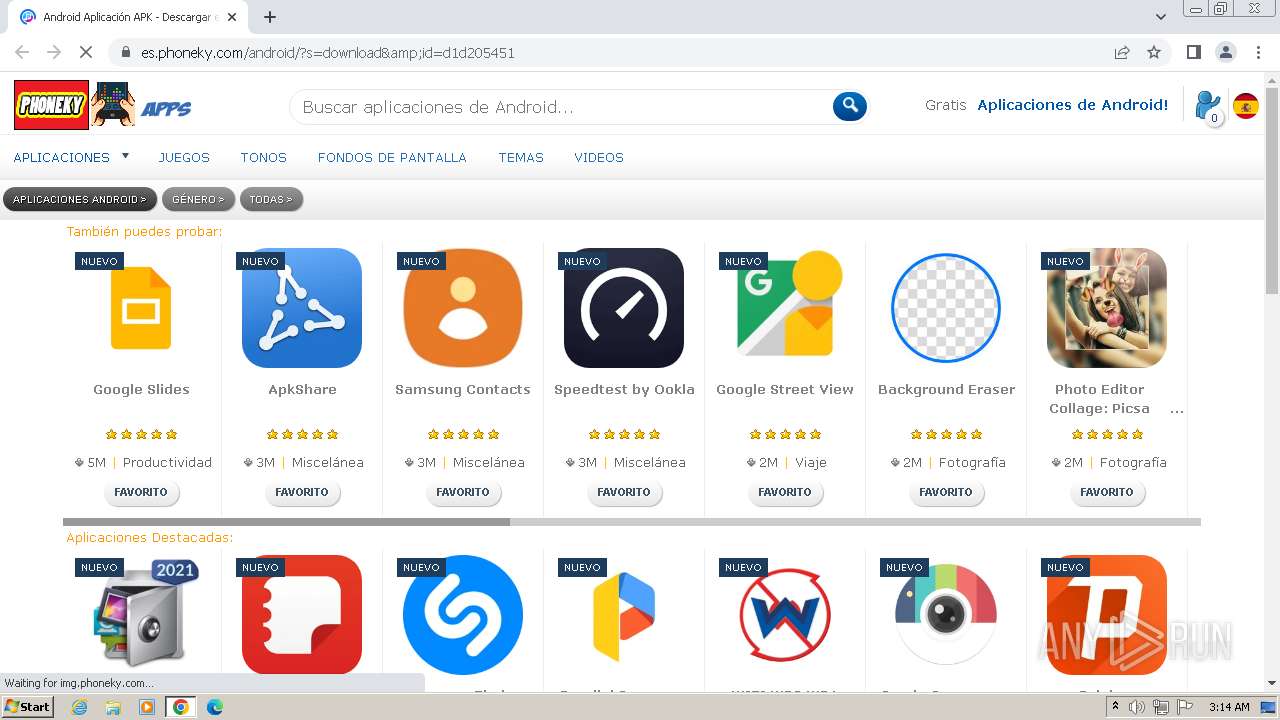Open the APLICACIONES menu item

point(62,157)
